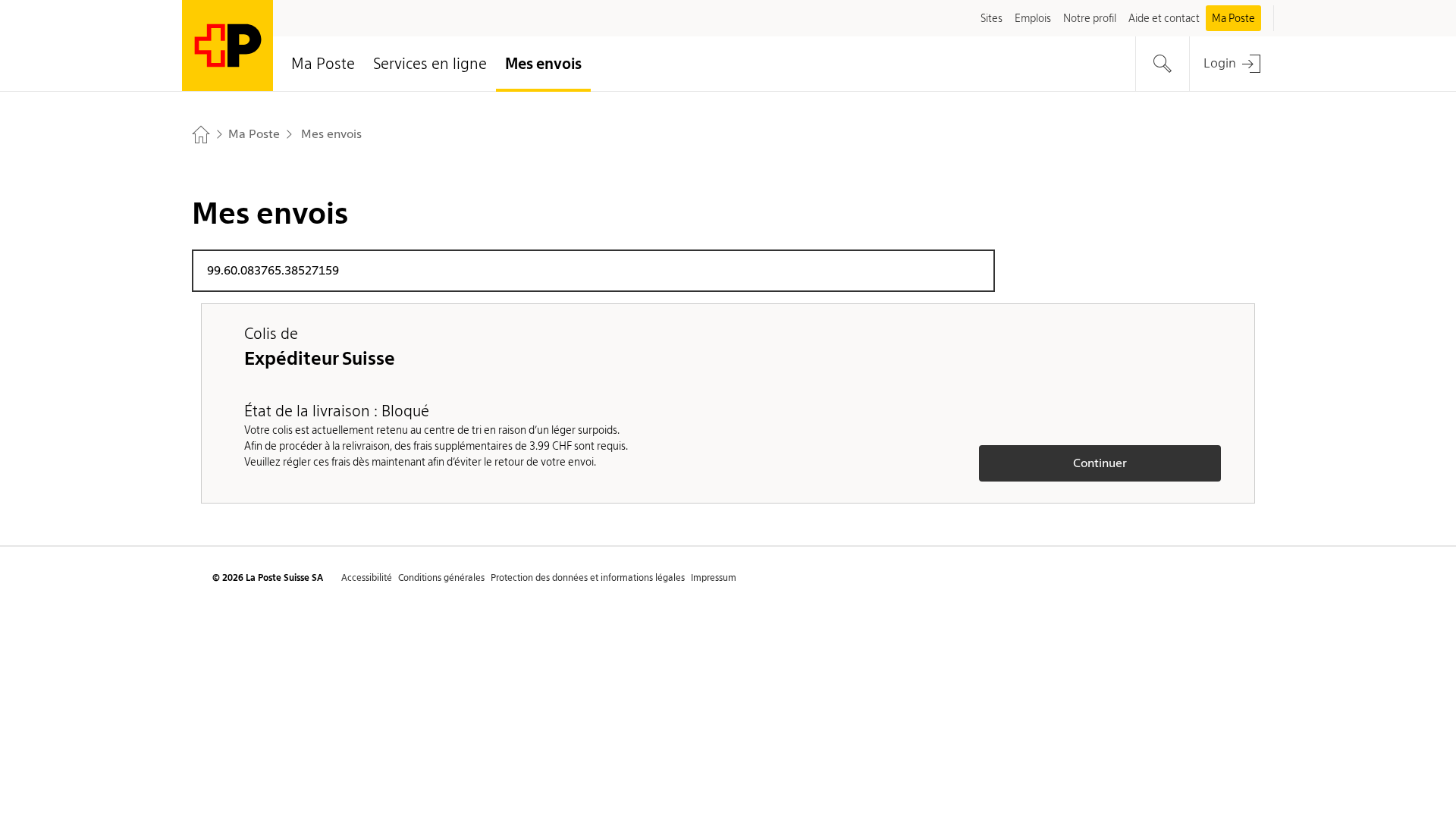Viewport: 1456px width, 819px height.
Task: Click the Login arrow icon
Action: (1251, 64)
